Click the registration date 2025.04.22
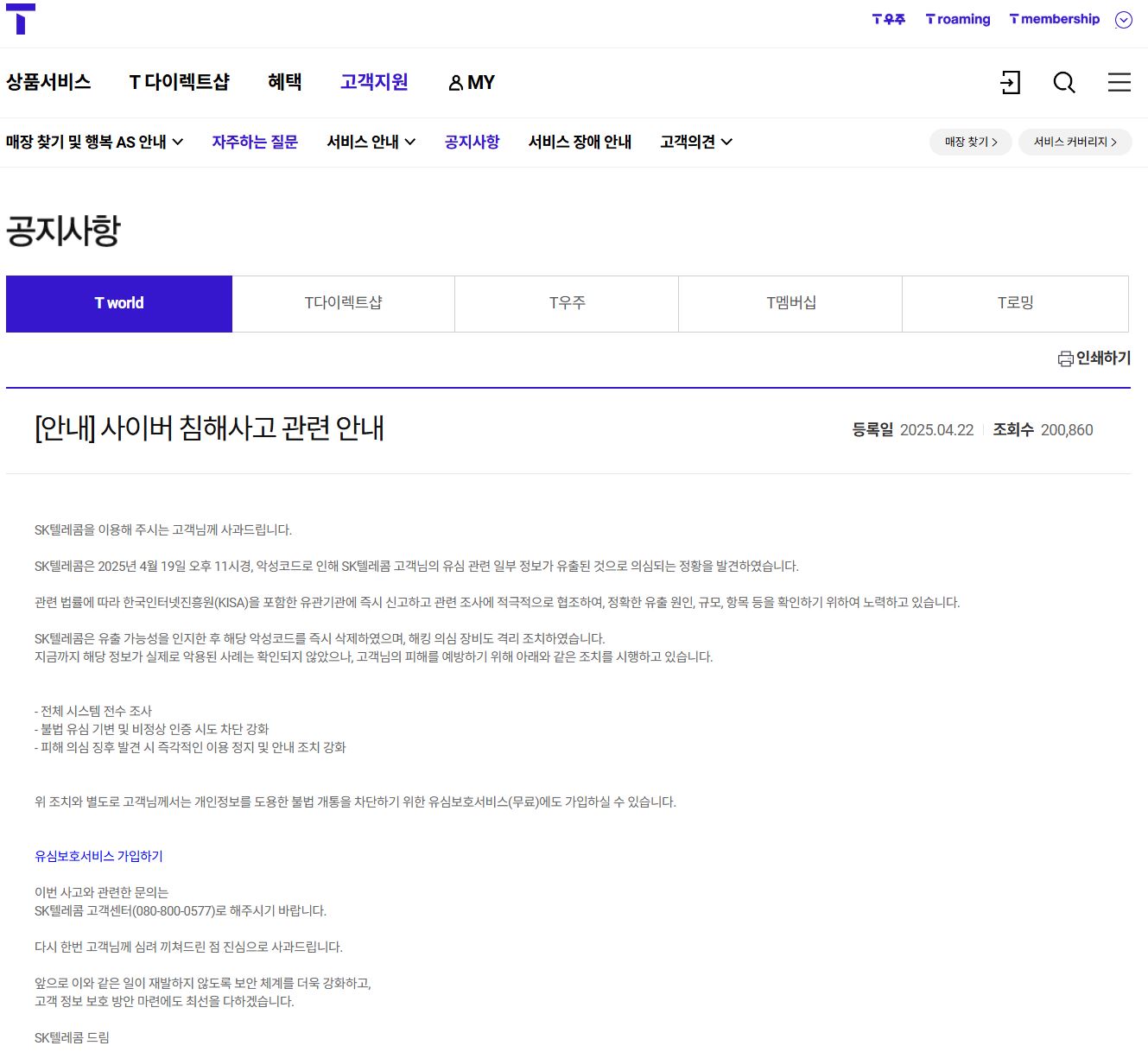The image size is (1148, 1052). (x=936, y=430)
